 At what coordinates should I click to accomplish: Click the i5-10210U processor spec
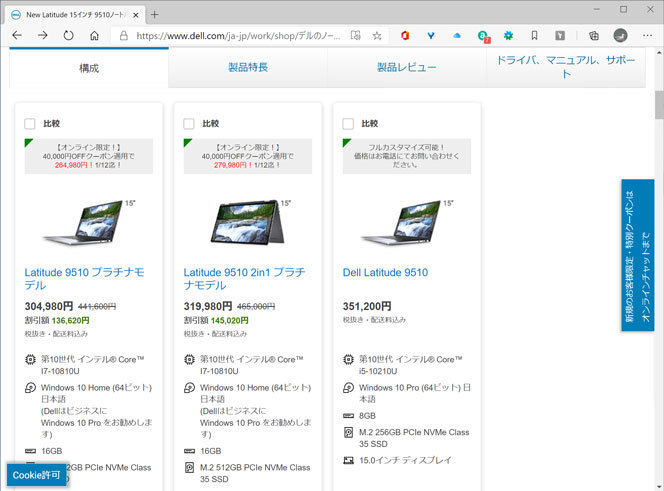click(410, 365)
